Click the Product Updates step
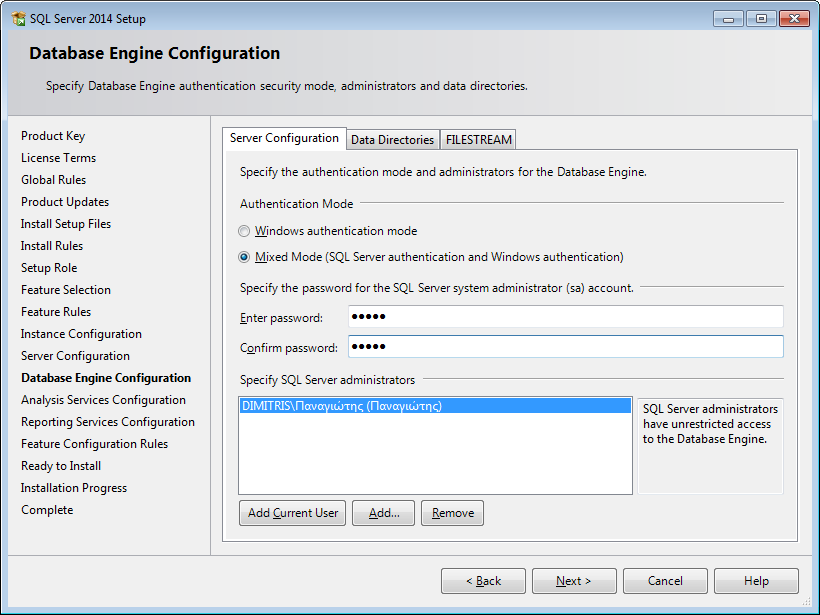 pos(65,202)
